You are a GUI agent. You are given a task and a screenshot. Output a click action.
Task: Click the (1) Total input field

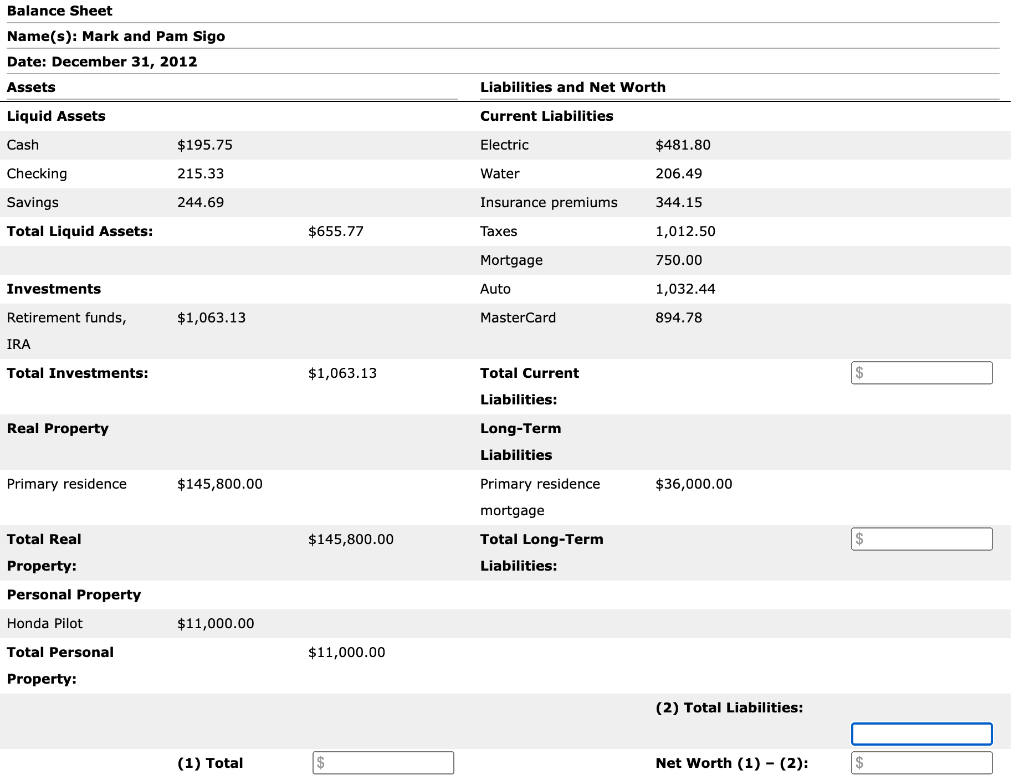tap(382, 762)
